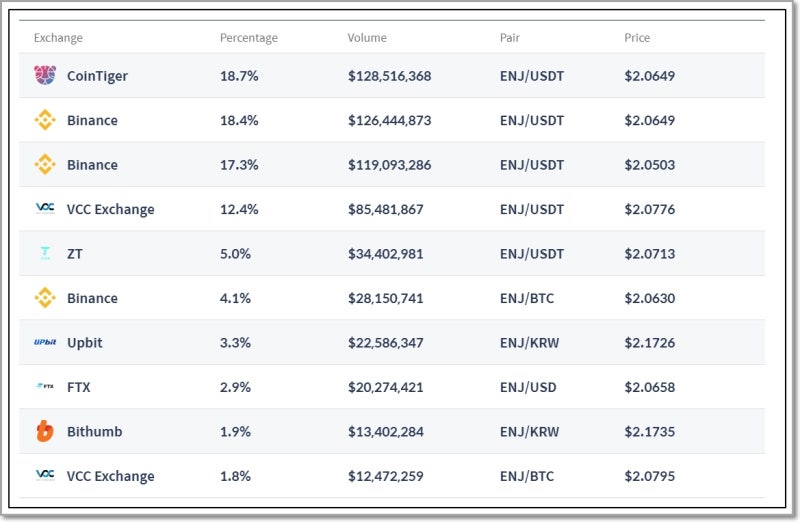Select the 18.4% percentage cell
The width and height of the screenshot is (800, 522).
point(239,120)
